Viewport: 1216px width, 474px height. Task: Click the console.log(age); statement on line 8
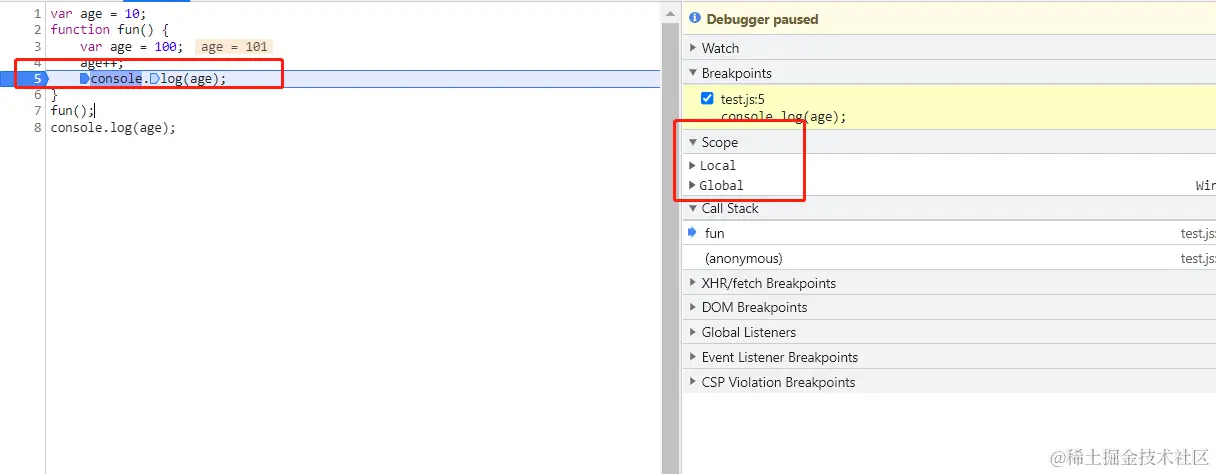coord(113,127)
